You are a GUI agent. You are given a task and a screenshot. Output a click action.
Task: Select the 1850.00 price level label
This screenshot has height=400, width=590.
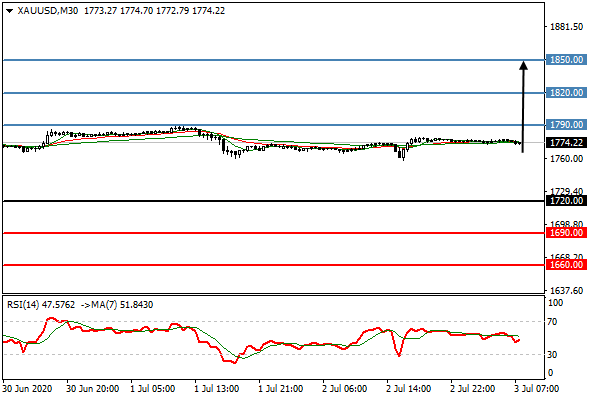coord(566,60)
